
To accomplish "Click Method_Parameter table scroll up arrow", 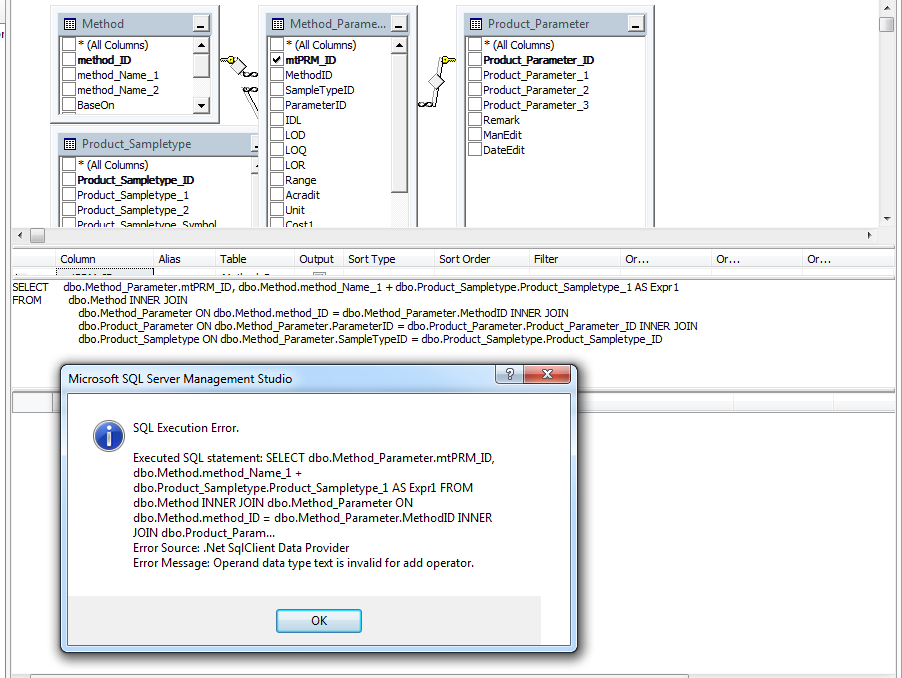I will (x=399, y=45).
